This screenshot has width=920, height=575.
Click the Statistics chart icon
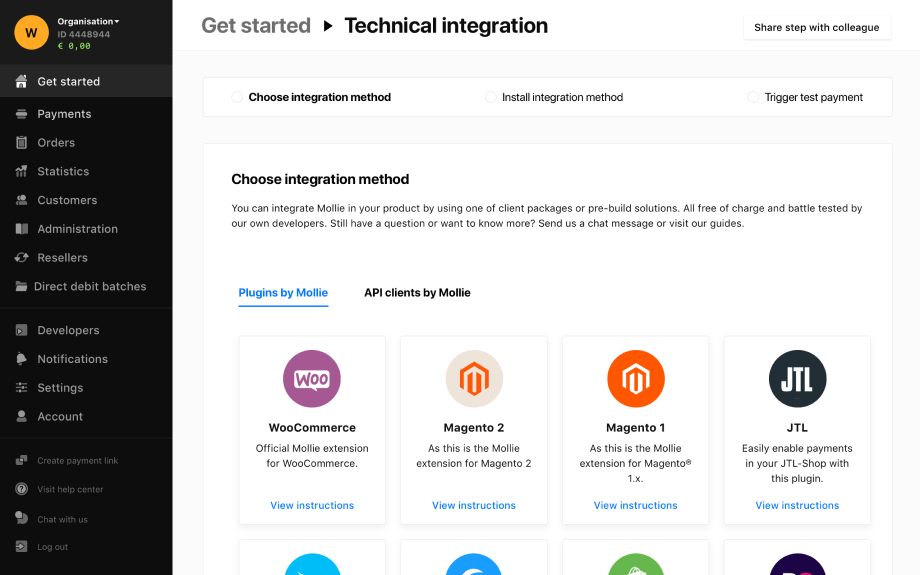click(21, 171)
